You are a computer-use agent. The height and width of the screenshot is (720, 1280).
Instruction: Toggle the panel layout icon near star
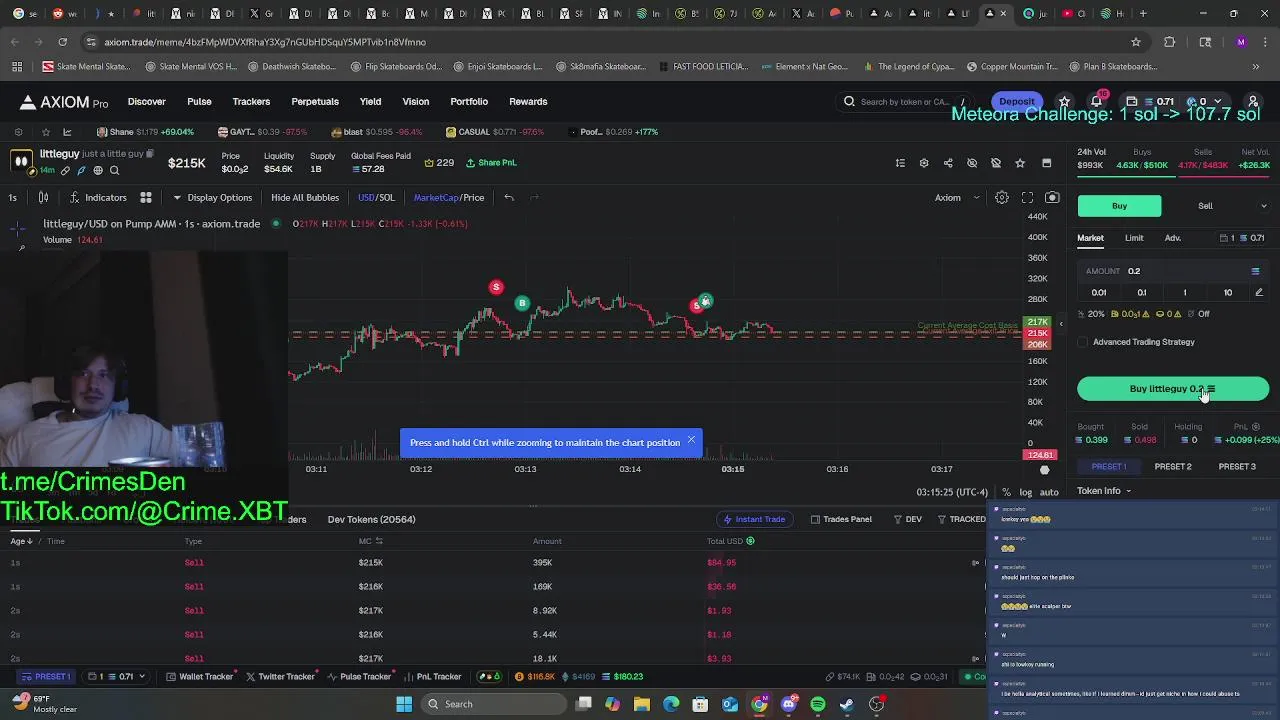1046,163
